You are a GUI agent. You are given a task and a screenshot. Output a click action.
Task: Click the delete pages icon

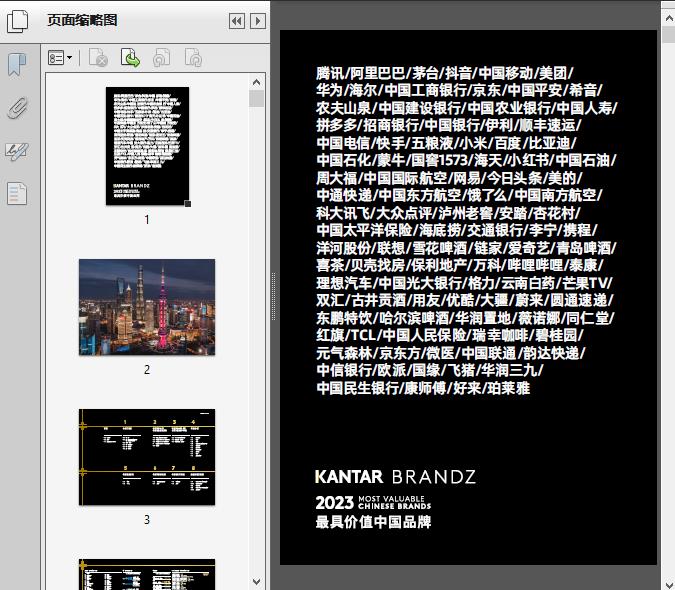98,58
